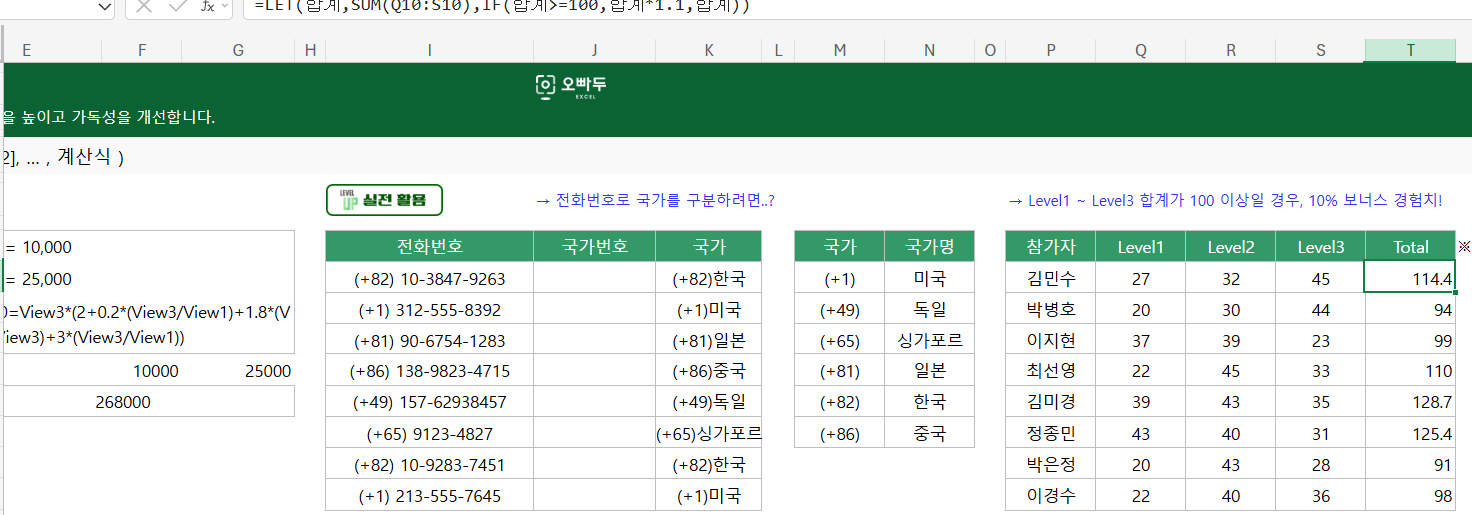Screen dimensions: 1472x515
Task: Select phone number (+49) 157-62938457
Action: coord(430,403)
